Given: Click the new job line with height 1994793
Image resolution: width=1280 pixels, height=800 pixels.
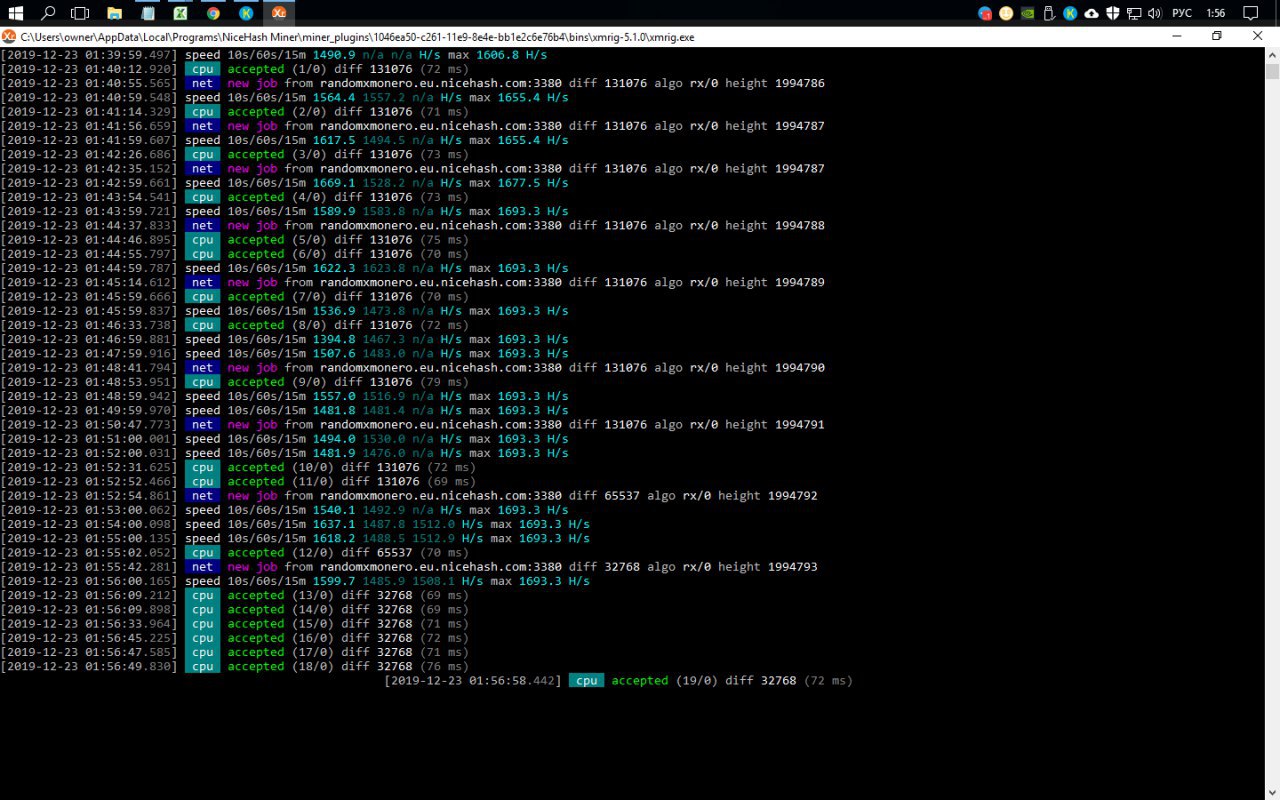Looking at the screenshot, I should click(409, 566).
